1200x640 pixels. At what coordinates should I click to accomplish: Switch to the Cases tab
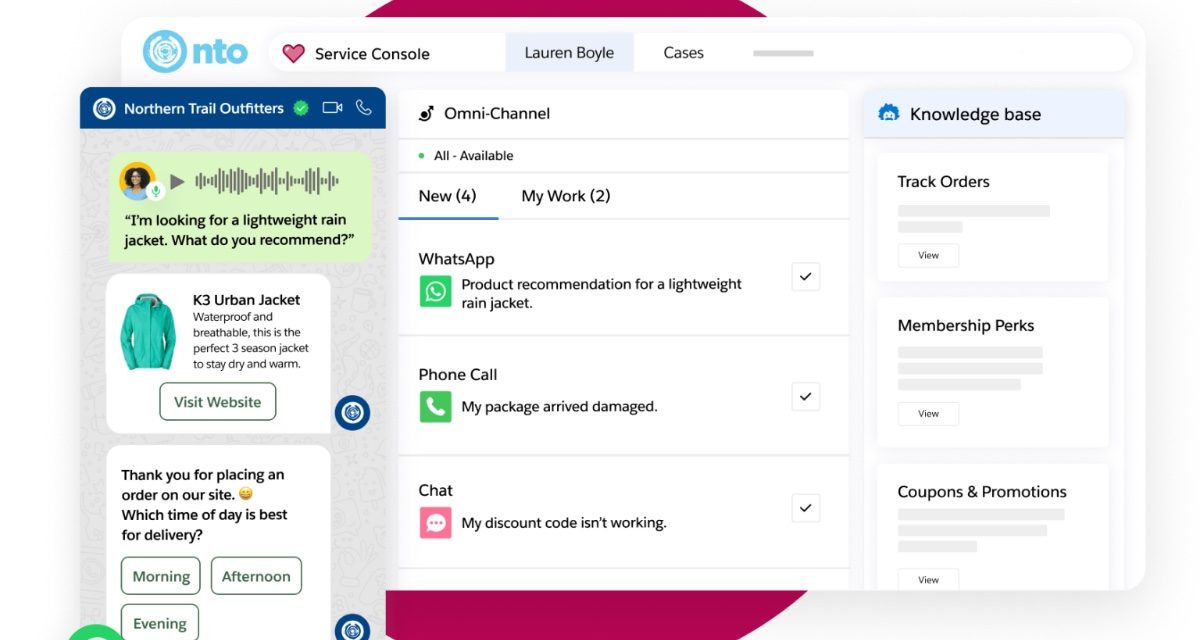pyautogui.click(x=683, y=53)
